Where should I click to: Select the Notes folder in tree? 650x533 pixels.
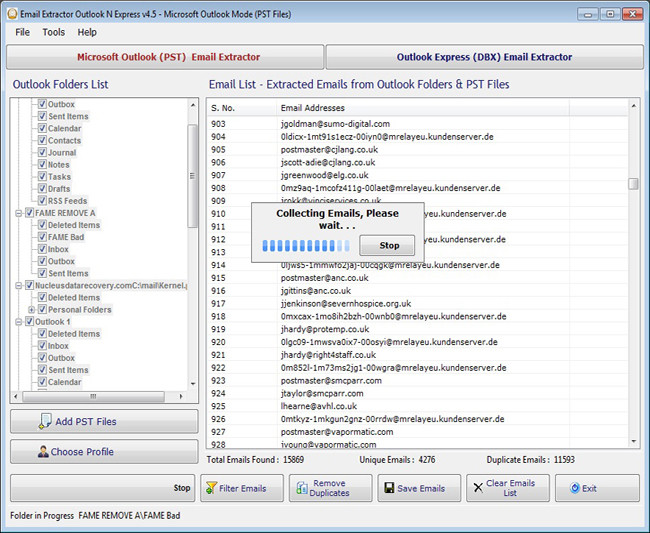pos(58,165)
